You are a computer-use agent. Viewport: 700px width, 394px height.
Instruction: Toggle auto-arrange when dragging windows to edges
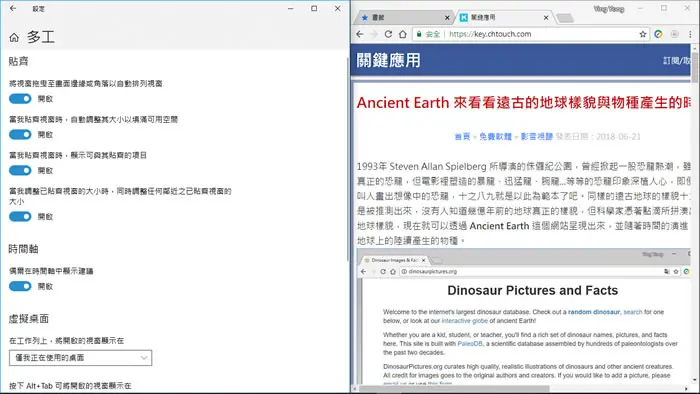[20, 99]
